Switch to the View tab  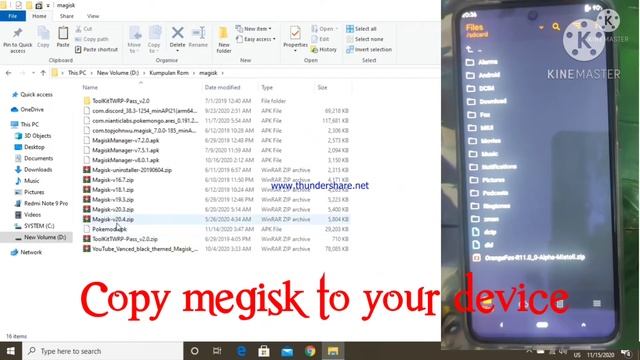93,16
